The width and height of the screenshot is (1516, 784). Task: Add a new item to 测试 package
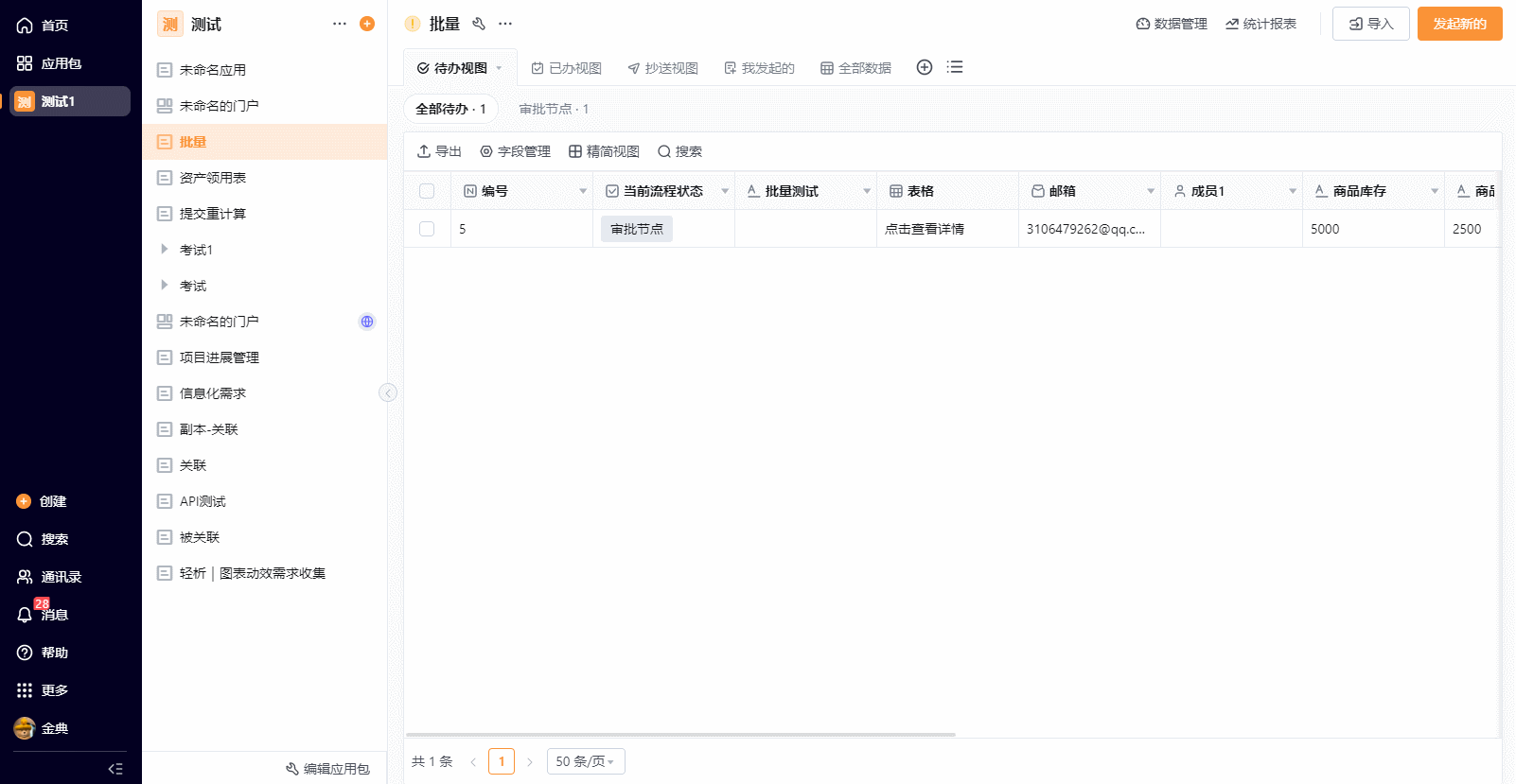pos(367,24)
